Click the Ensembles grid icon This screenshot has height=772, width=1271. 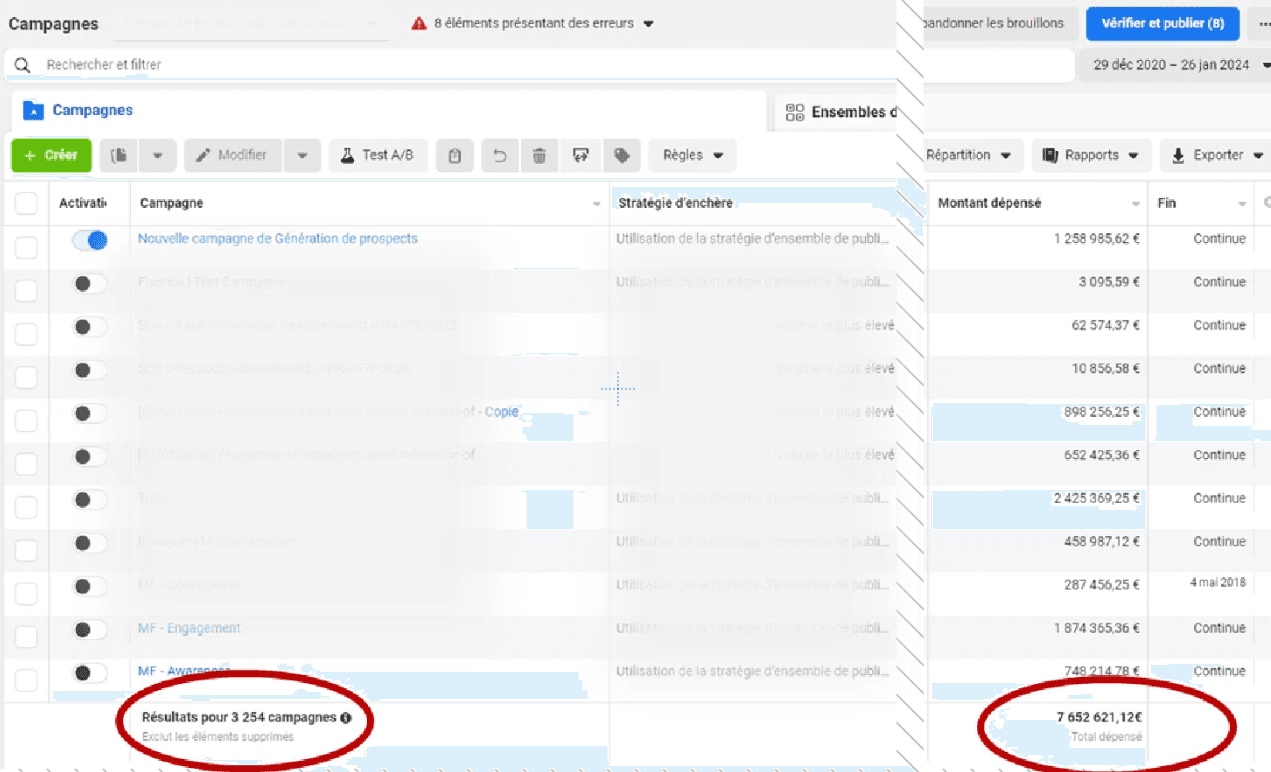click(x=795, y=112)
